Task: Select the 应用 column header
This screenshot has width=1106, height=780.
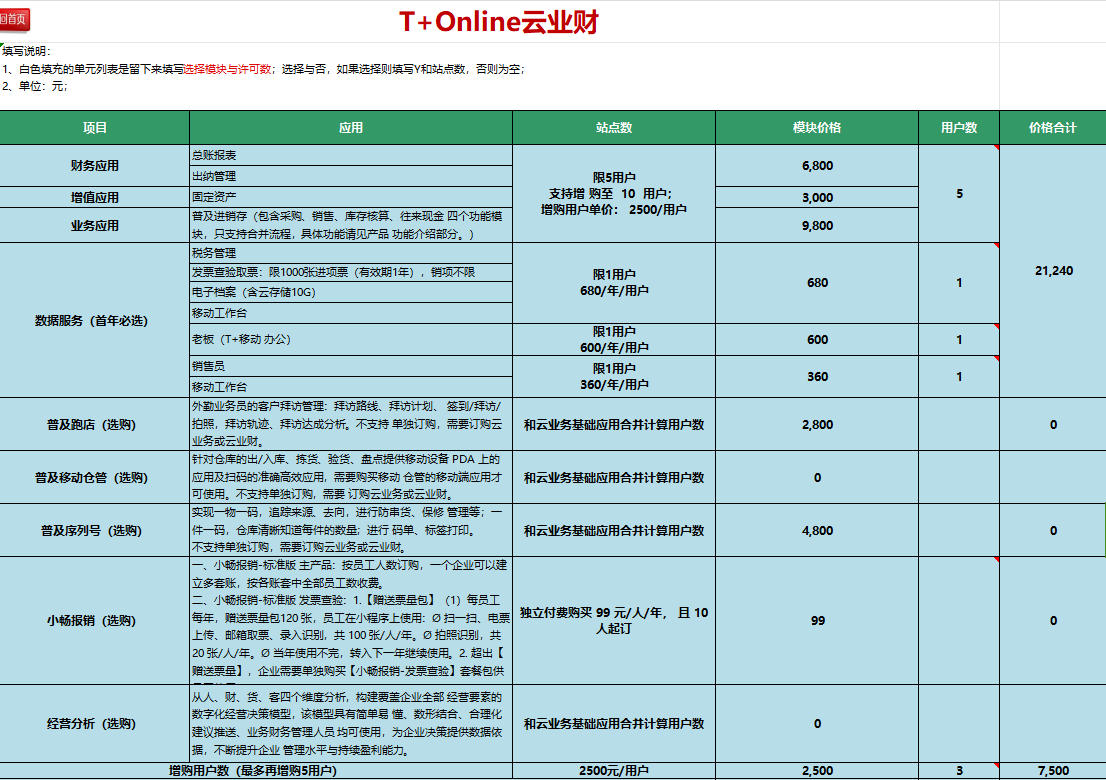Action: point(351,128)
